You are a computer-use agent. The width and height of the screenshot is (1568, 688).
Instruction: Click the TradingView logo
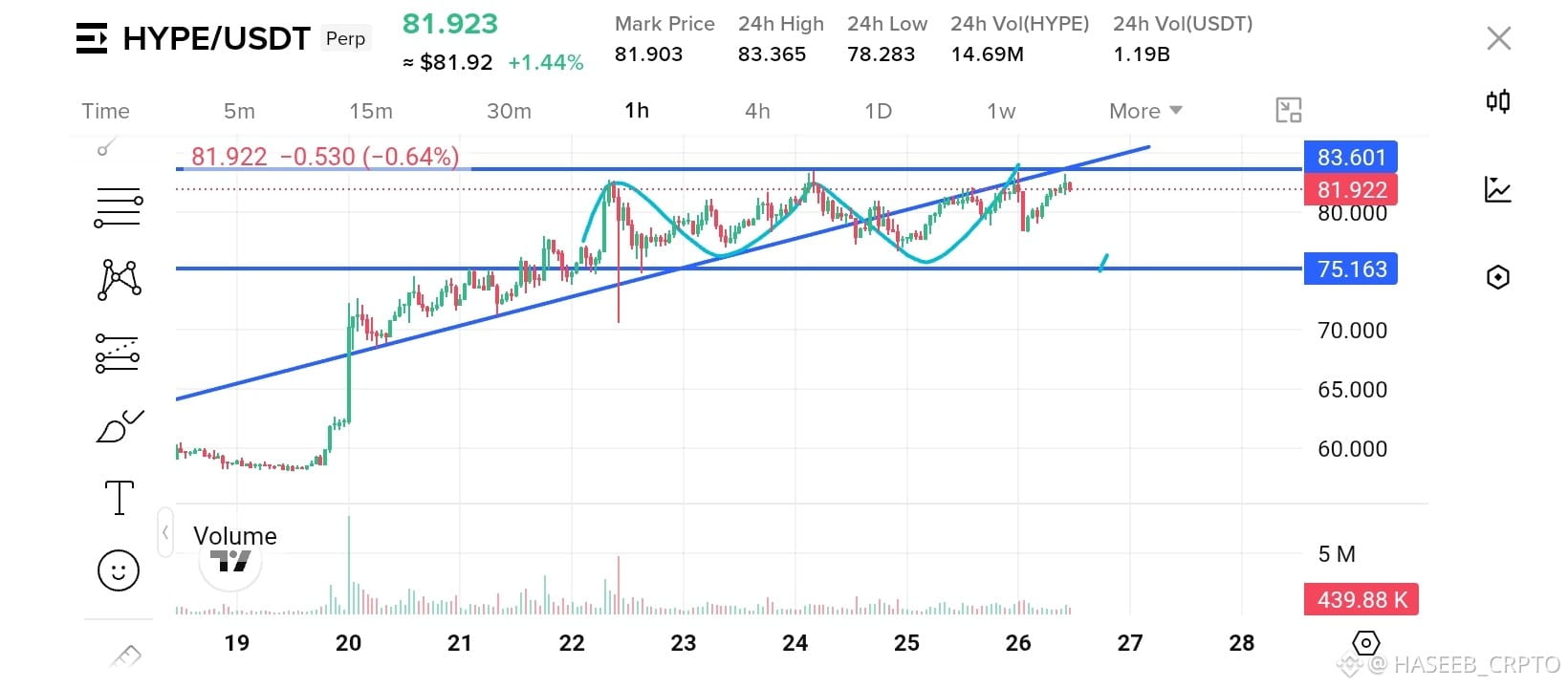(230, 561)
